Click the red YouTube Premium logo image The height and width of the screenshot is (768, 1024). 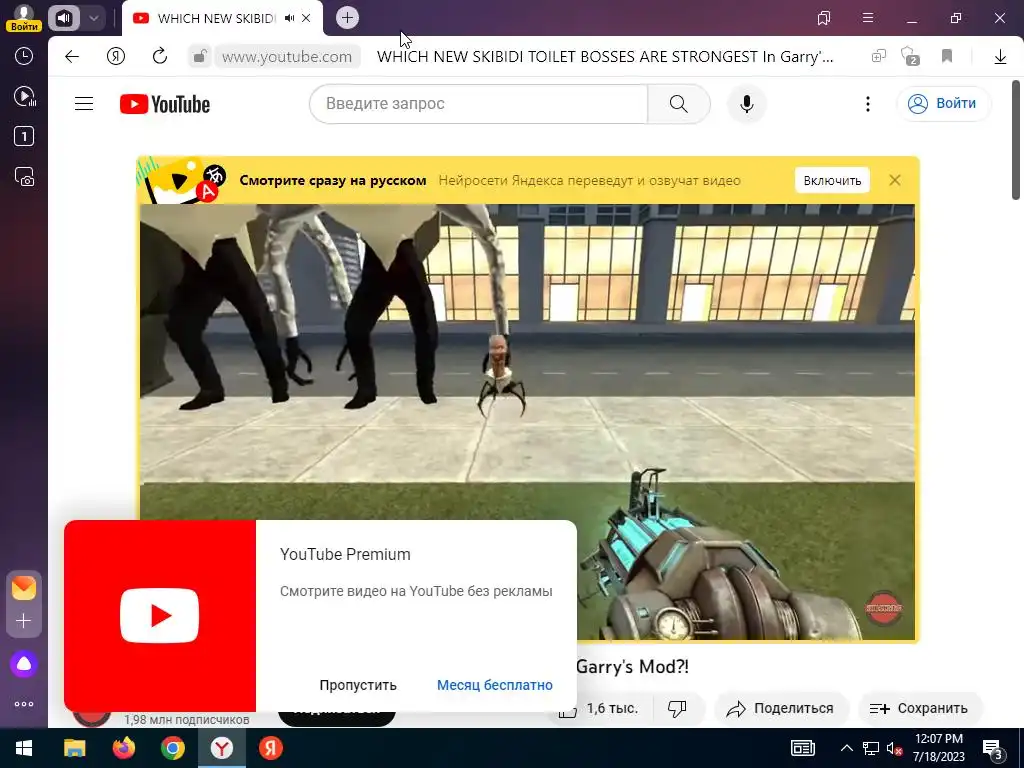coord(160,615)
